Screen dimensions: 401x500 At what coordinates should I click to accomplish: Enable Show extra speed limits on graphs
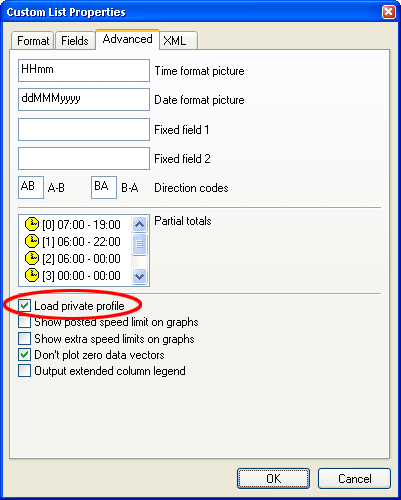coord(24,339)
